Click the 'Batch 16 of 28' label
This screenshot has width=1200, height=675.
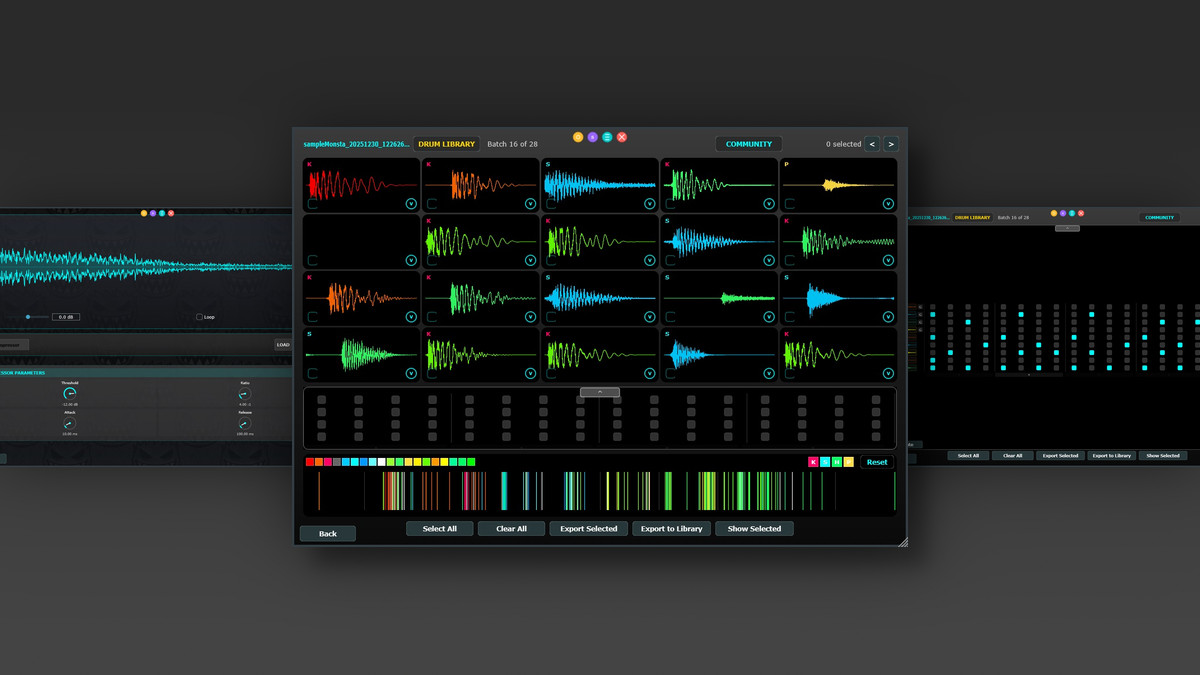(x=512, y=144)
